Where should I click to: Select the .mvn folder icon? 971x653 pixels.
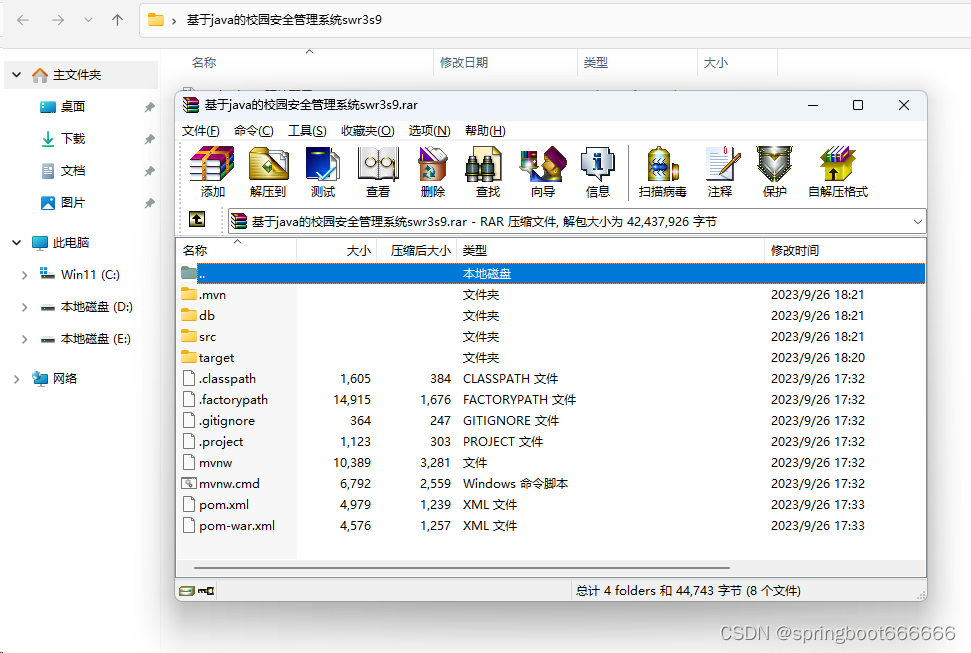pyautogui.click(x=189, y=294)
